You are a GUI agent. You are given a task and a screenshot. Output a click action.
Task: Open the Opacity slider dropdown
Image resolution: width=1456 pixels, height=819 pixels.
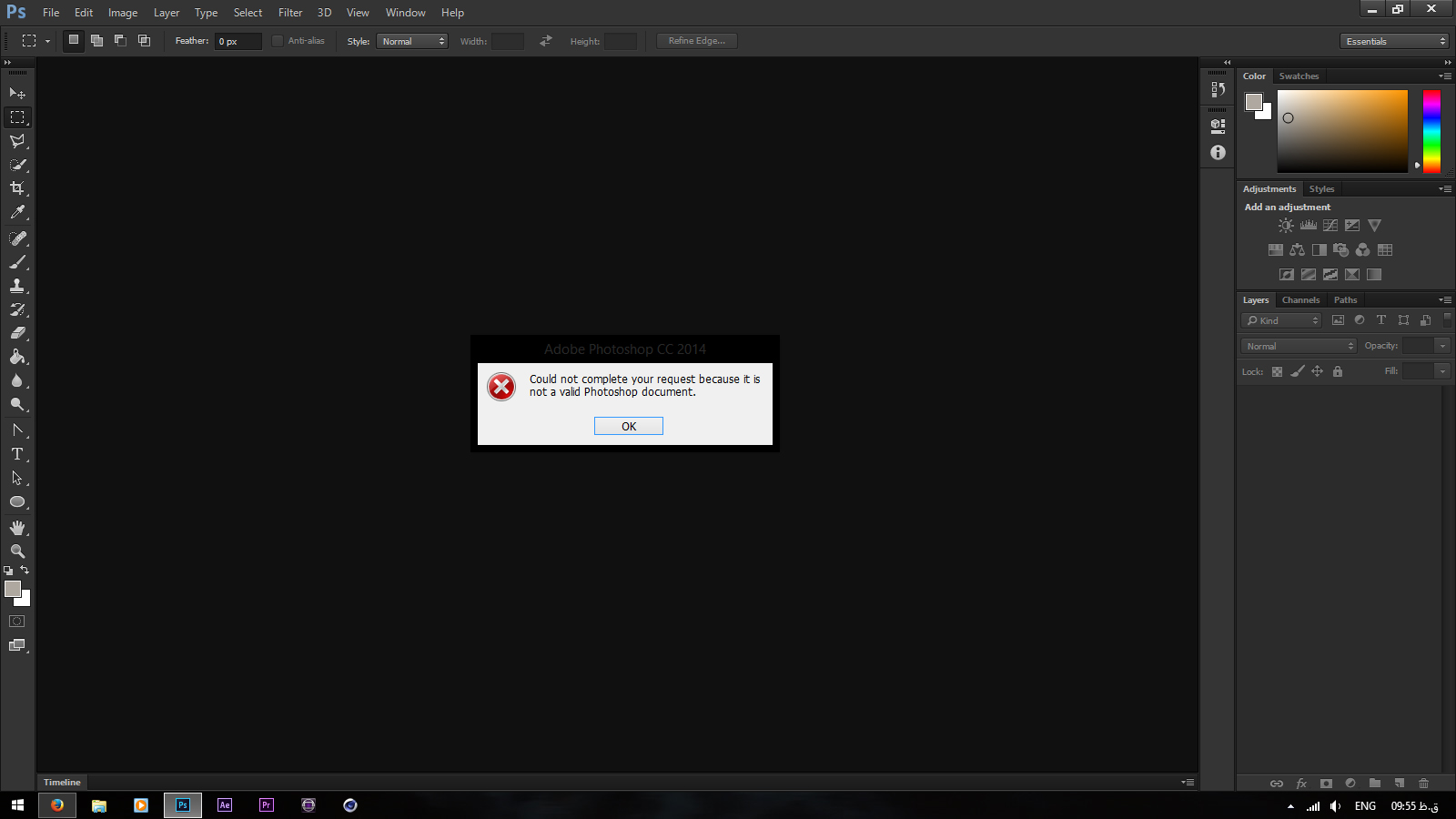pyautogui.click(x=1441, y=346)
